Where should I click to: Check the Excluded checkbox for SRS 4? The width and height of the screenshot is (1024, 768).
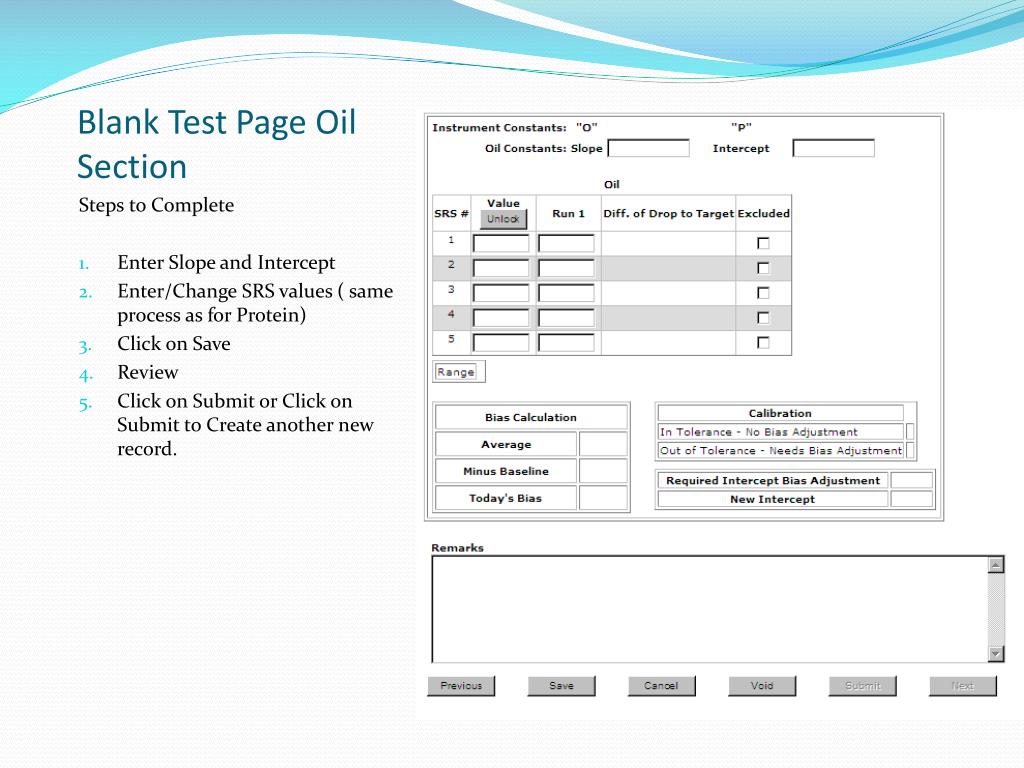click(763, 317)
